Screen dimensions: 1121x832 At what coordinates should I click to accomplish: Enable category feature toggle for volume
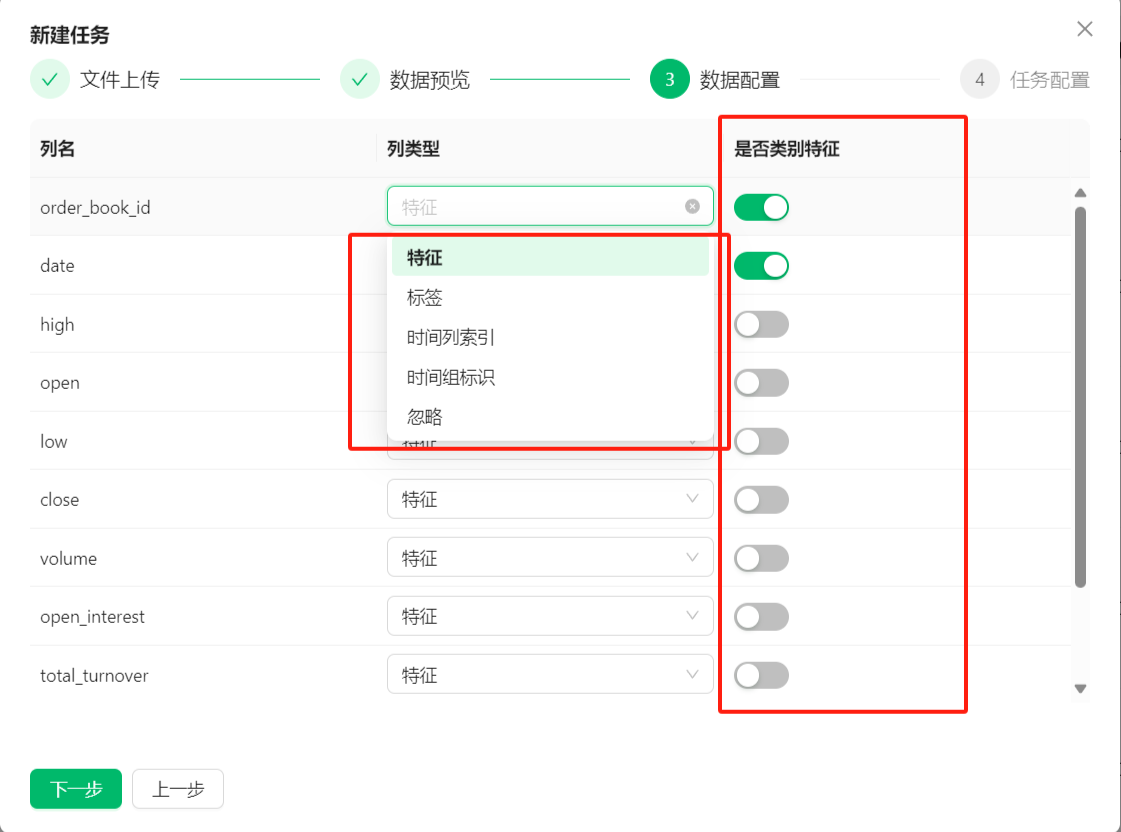click(x=761, y=558)
